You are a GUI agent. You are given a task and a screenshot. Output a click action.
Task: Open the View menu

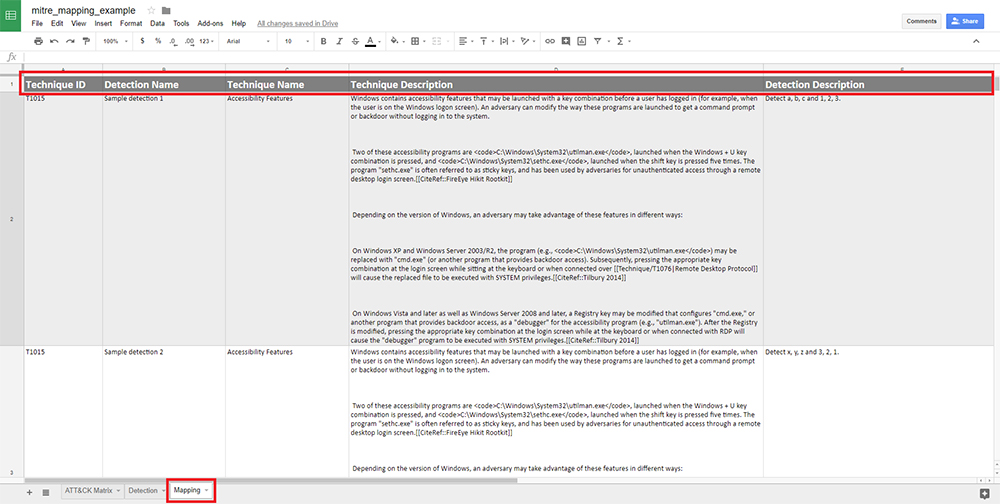(78, 24)
